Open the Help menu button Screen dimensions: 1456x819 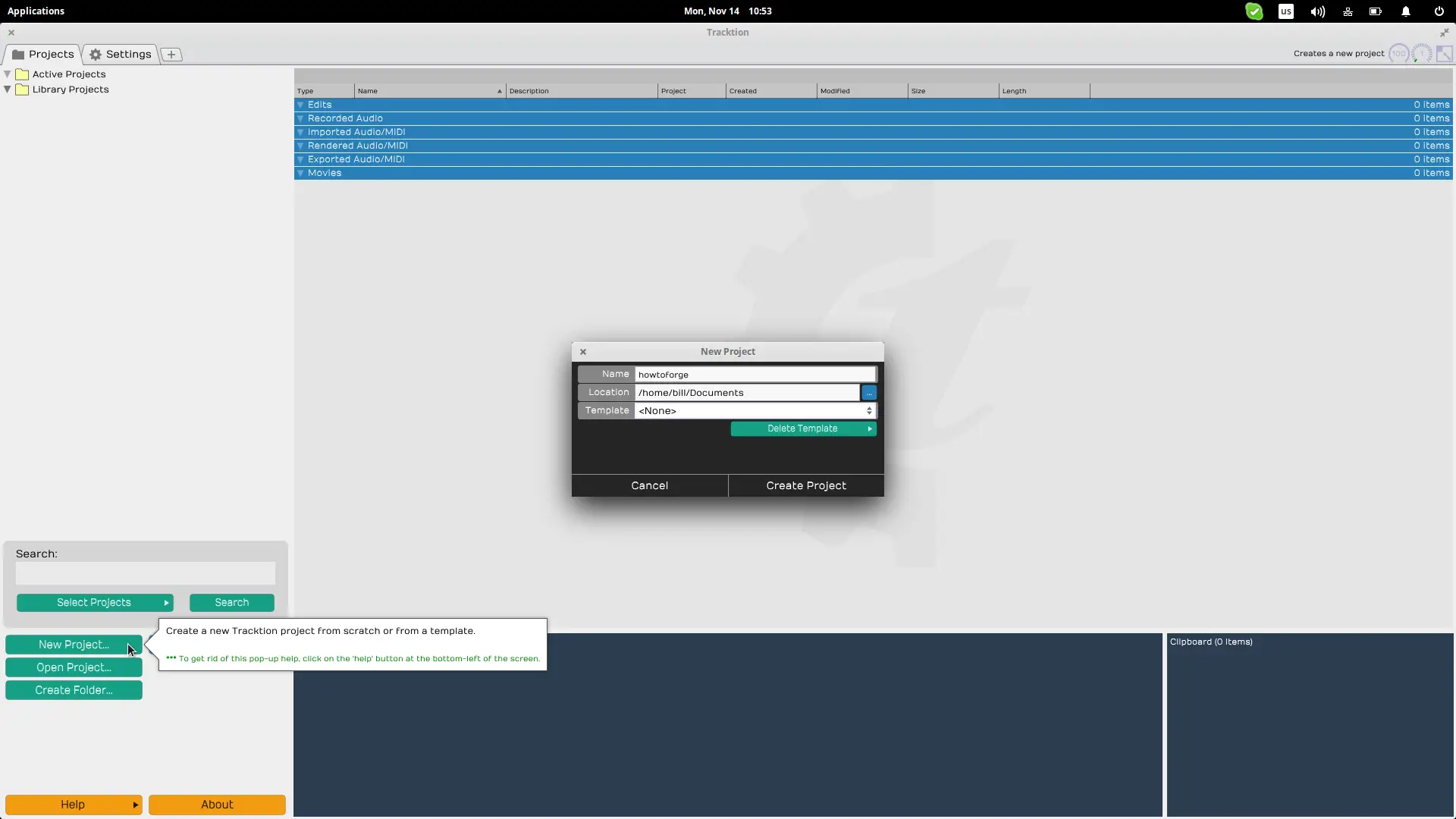tap(74, 805)
